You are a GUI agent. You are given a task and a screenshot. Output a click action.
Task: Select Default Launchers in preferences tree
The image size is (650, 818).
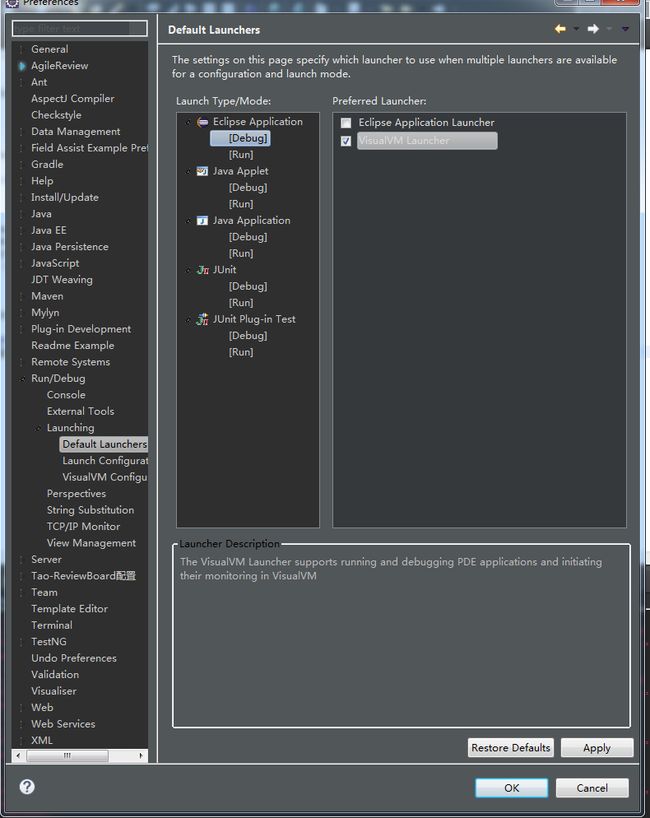104,444
